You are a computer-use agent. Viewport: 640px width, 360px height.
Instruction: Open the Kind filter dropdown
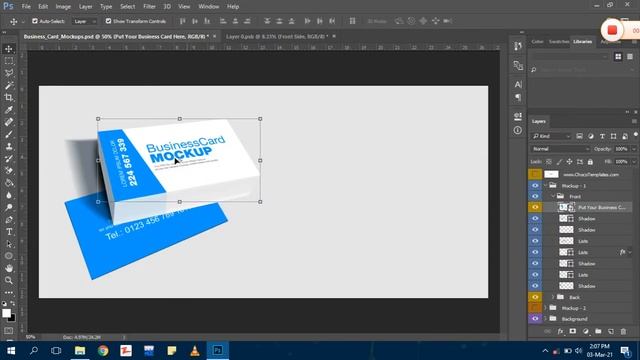pos(551,136)
